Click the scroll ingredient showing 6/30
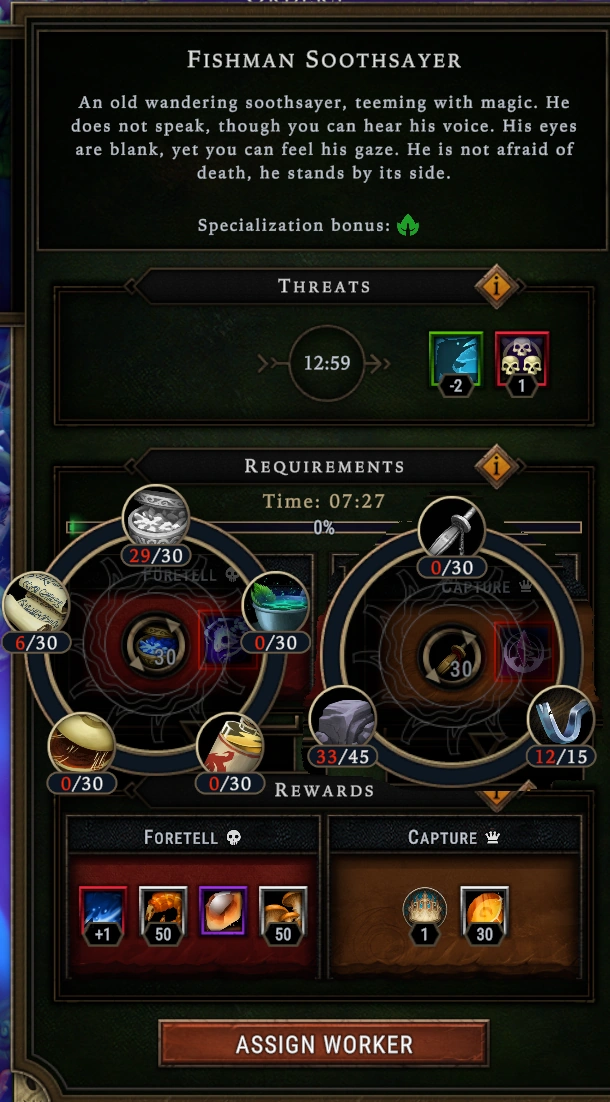 tap(36, 604)
